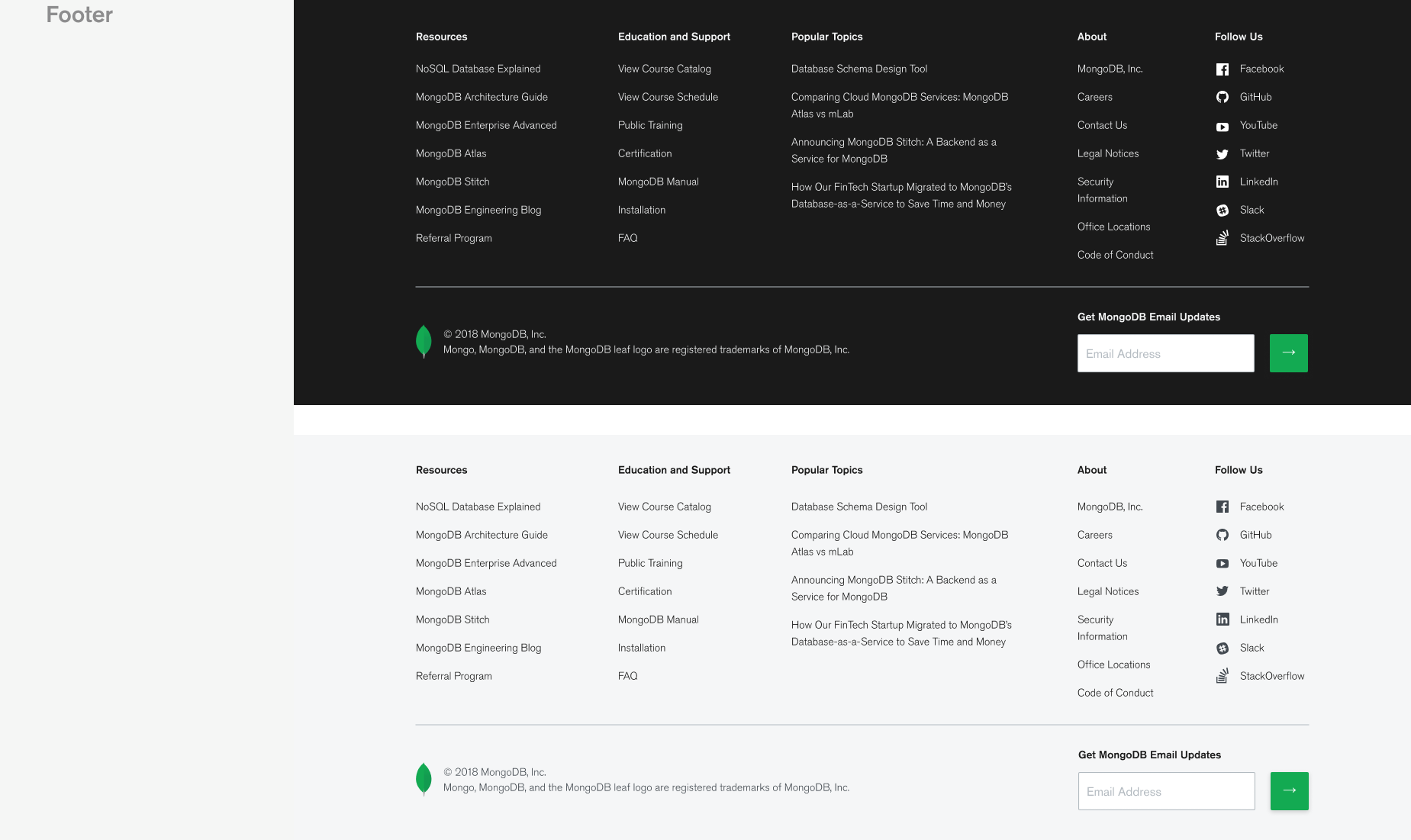
Task: Click the Facebook icon in dark footer
Action: pos(1222,69)
